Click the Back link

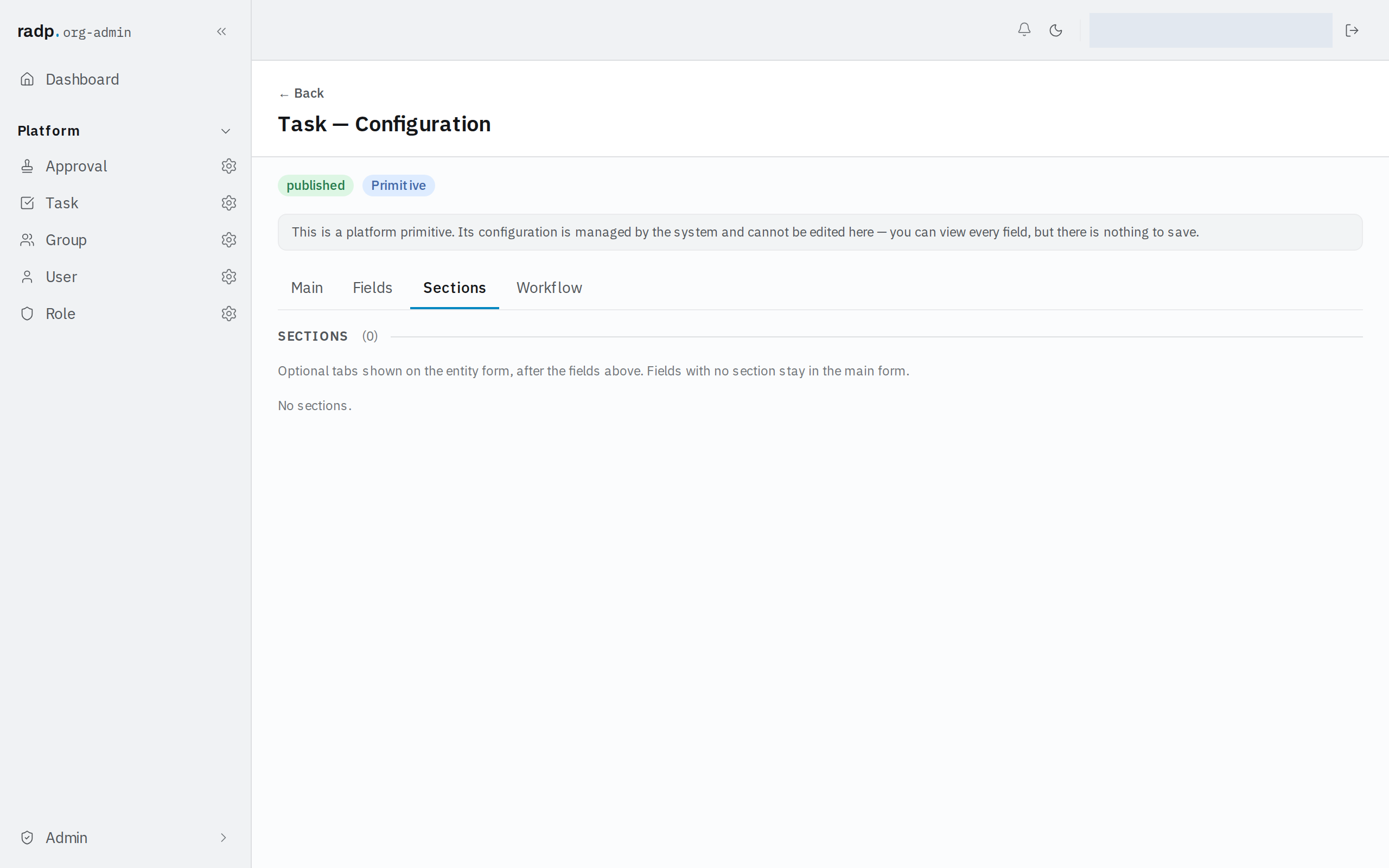301,93
